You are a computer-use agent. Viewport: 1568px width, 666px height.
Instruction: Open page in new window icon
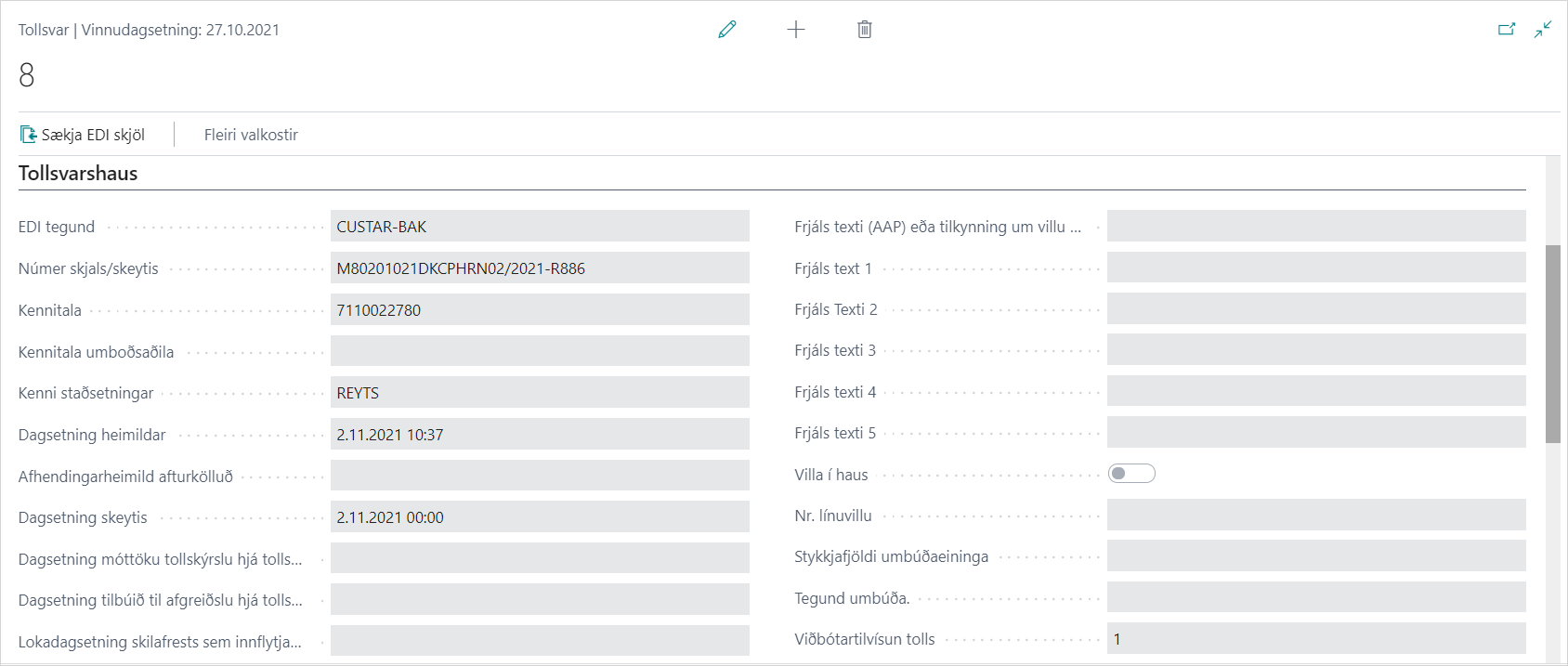(1507, 30)
